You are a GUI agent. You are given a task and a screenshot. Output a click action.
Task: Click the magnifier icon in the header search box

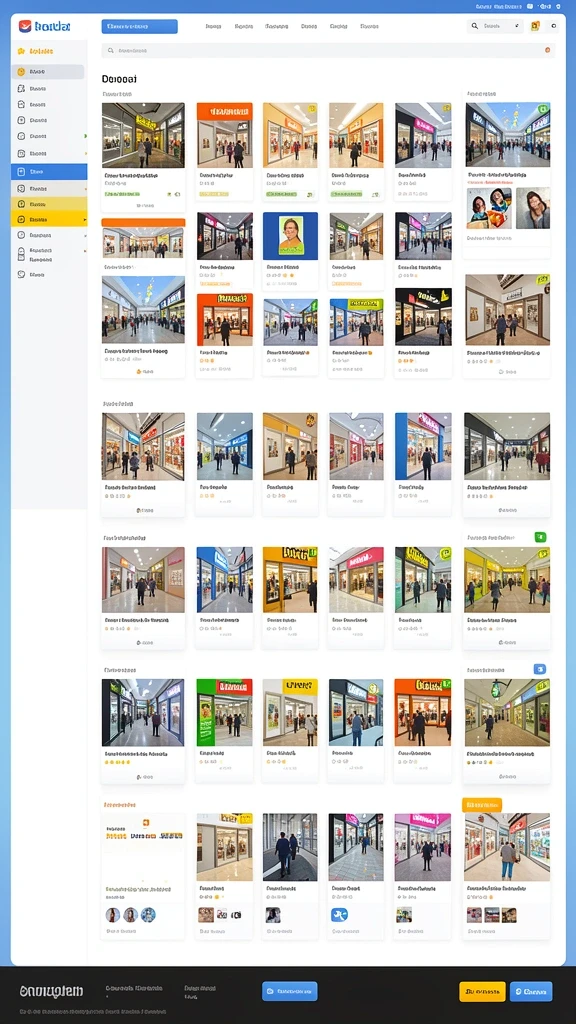(475, 26)
